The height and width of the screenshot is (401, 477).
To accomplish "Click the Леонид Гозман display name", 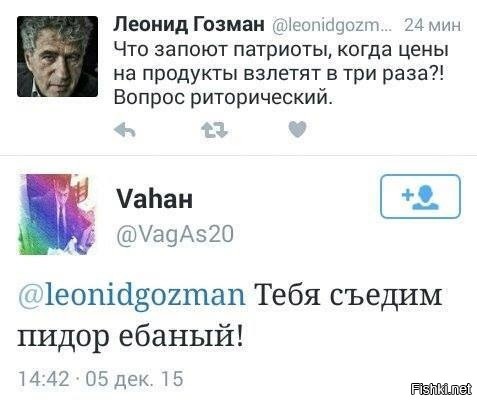I will coord(189,25).
